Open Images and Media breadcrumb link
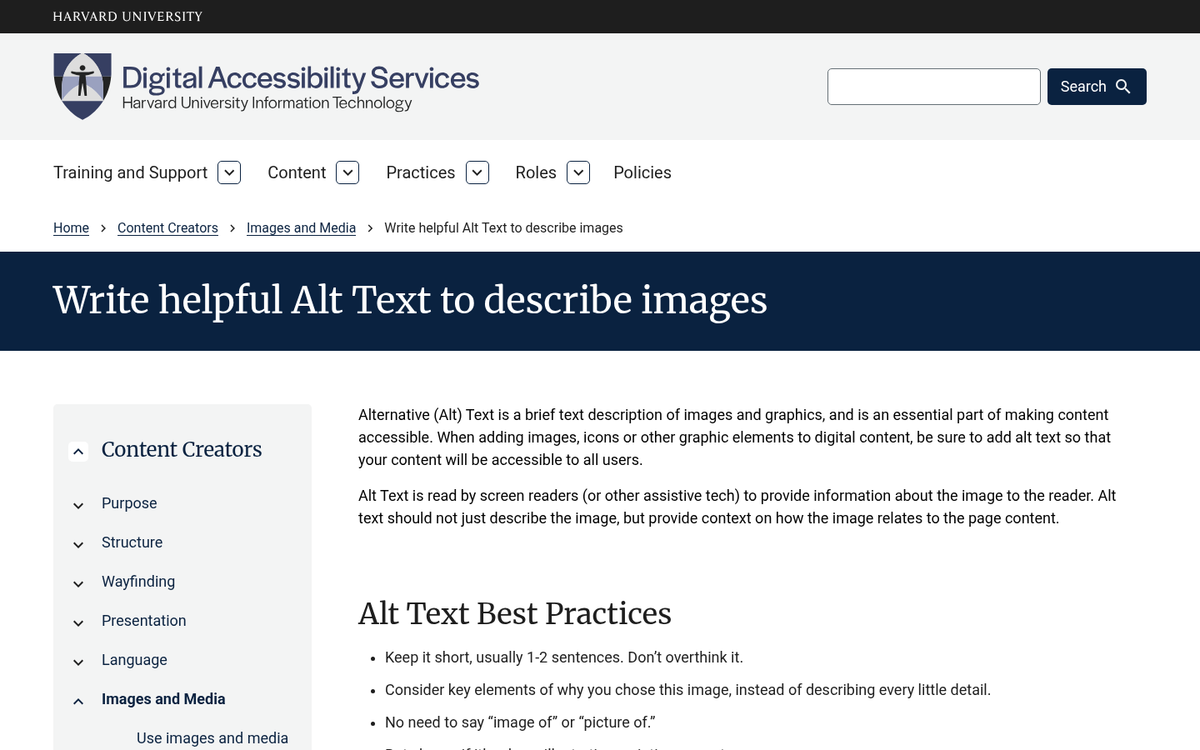The width and height of the screenshot is (1200, 750). 301,227
